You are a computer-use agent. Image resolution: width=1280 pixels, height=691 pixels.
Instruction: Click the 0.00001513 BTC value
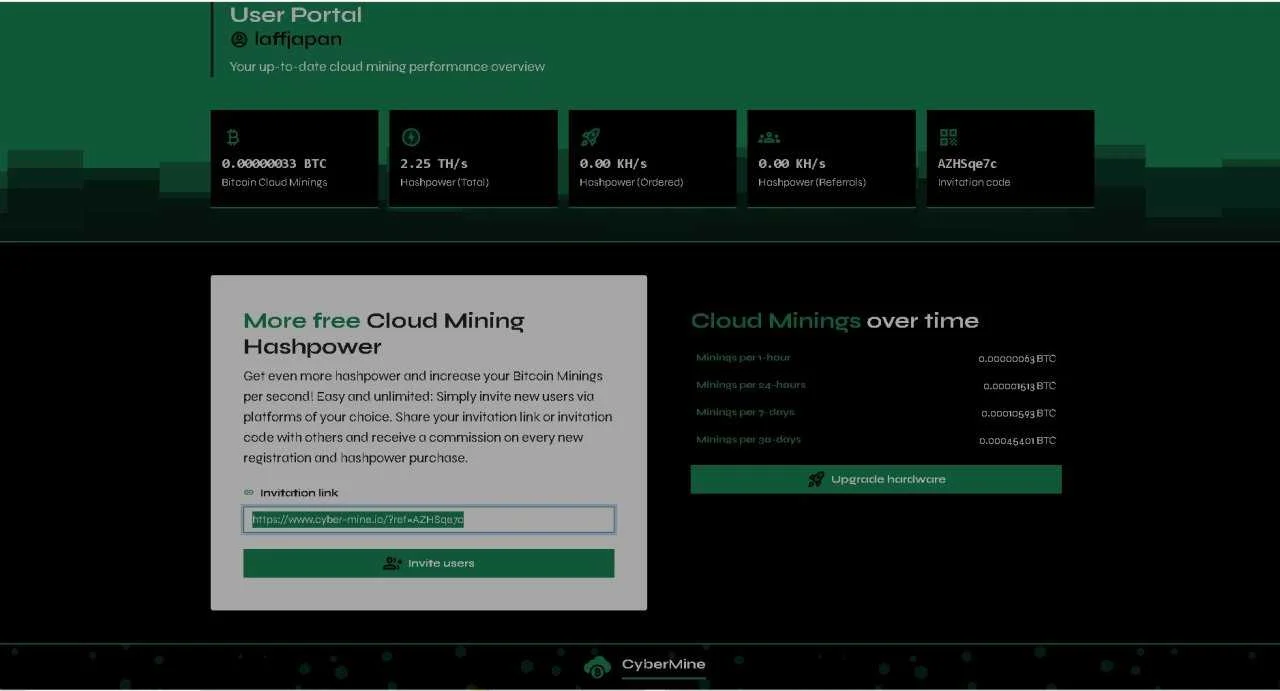tap(1020, 386)
